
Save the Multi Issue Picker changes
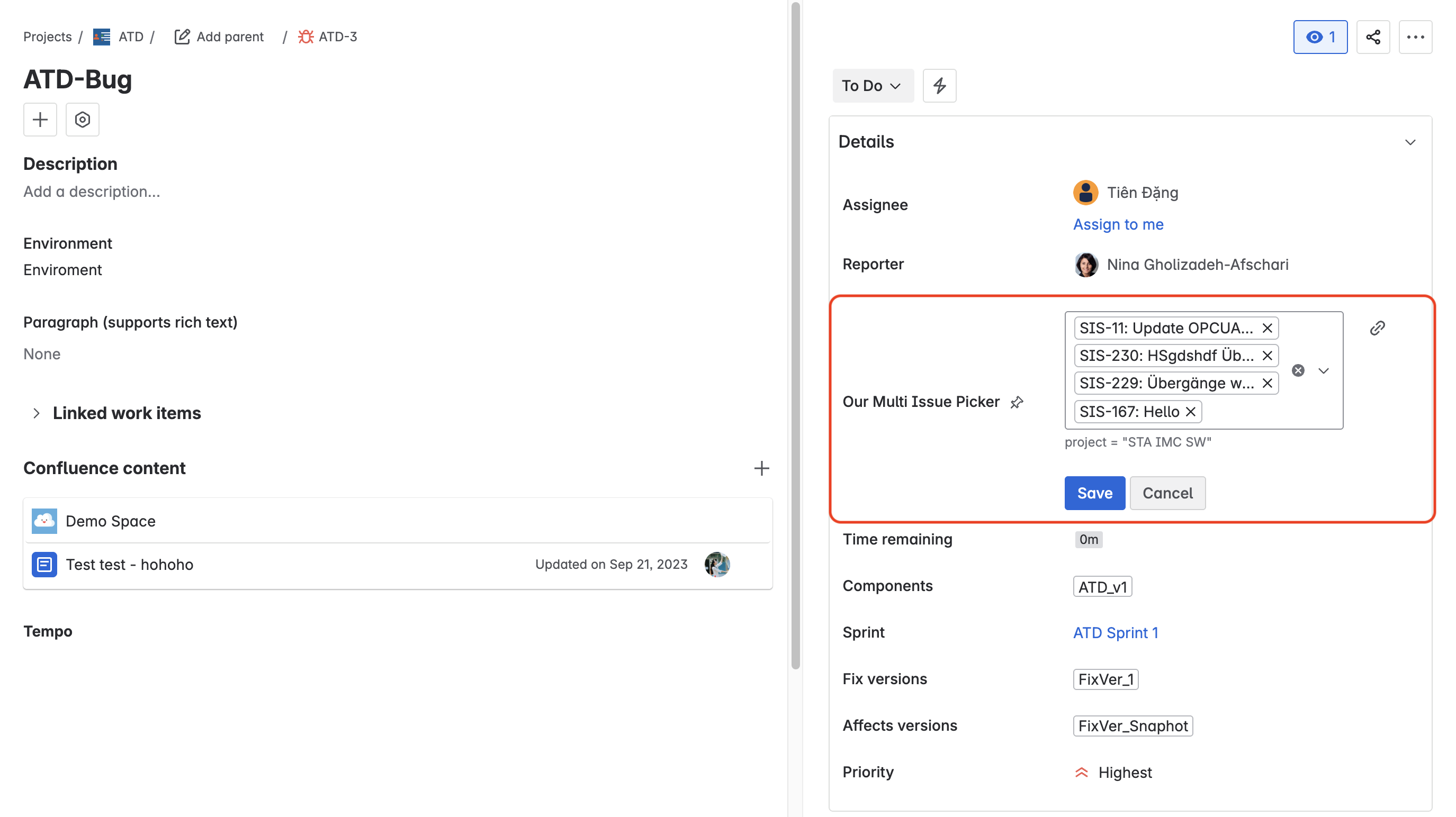click(1094, 493)
